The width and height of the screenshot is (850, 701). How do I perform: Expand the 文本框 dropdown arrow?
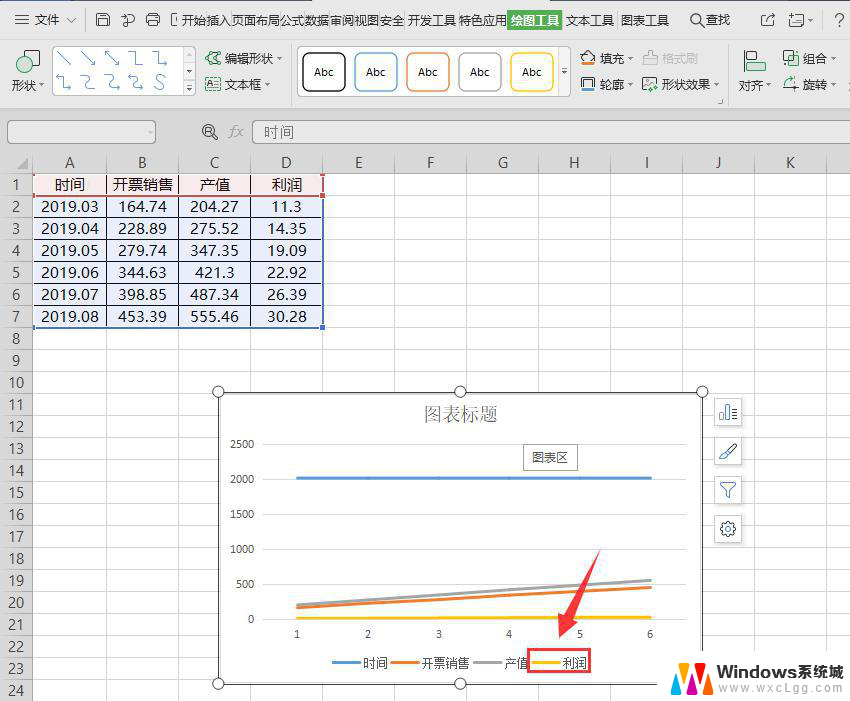click(x=267, y=85)
